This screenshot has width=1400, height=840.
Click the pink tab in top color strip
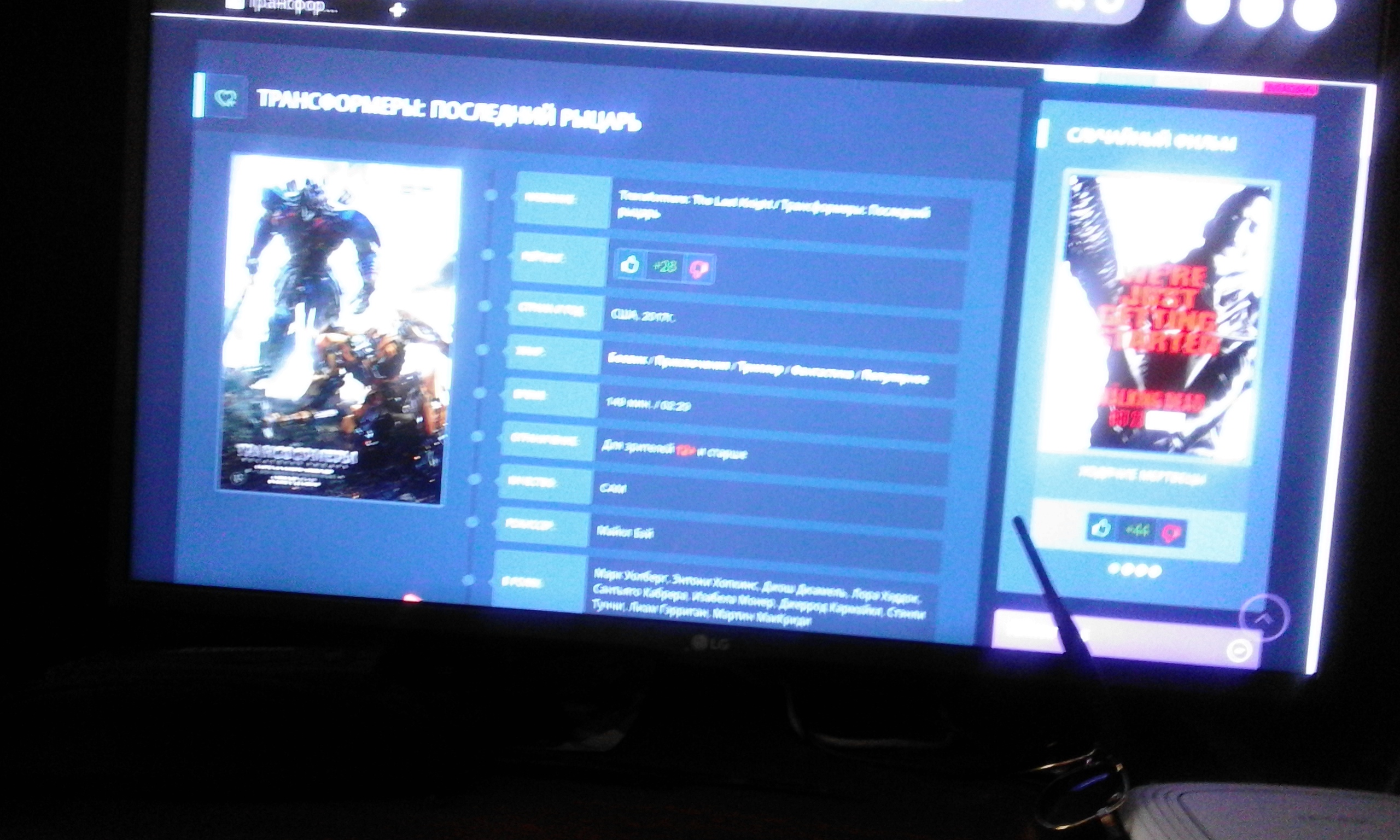click(1292, 90)
